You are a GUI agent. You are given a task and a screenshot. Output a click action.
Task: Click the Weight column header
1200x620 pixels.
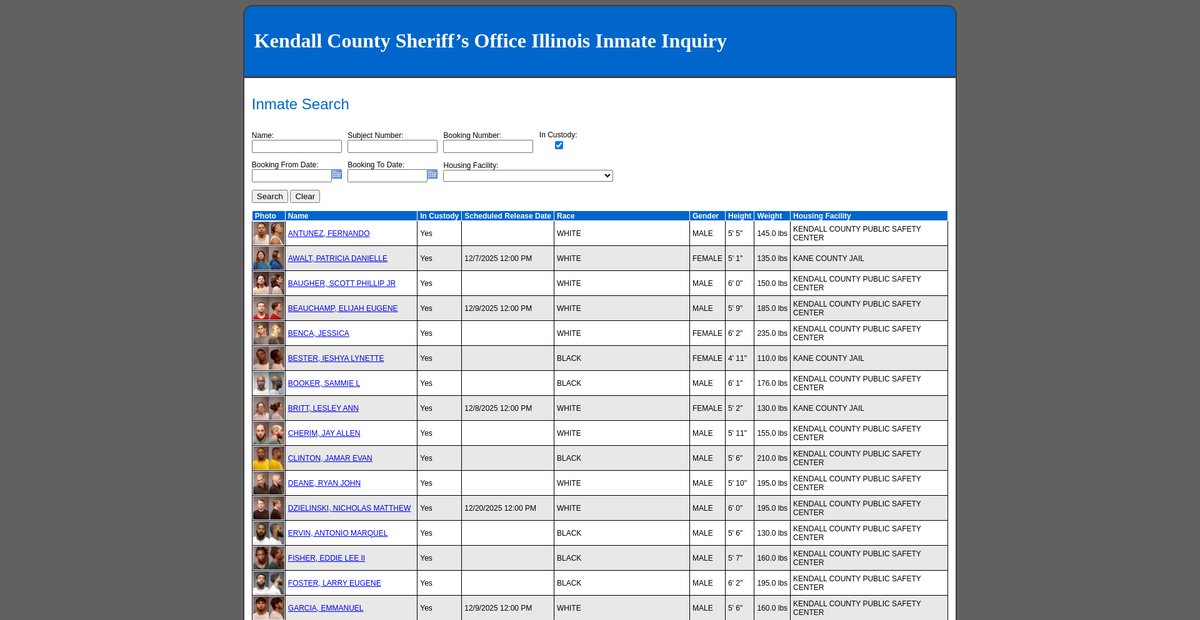[x=770, y=216]
